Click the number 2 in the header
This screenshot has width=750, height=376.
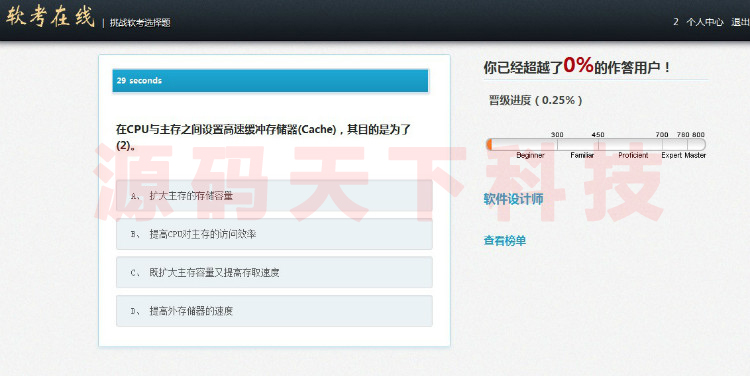676,22
